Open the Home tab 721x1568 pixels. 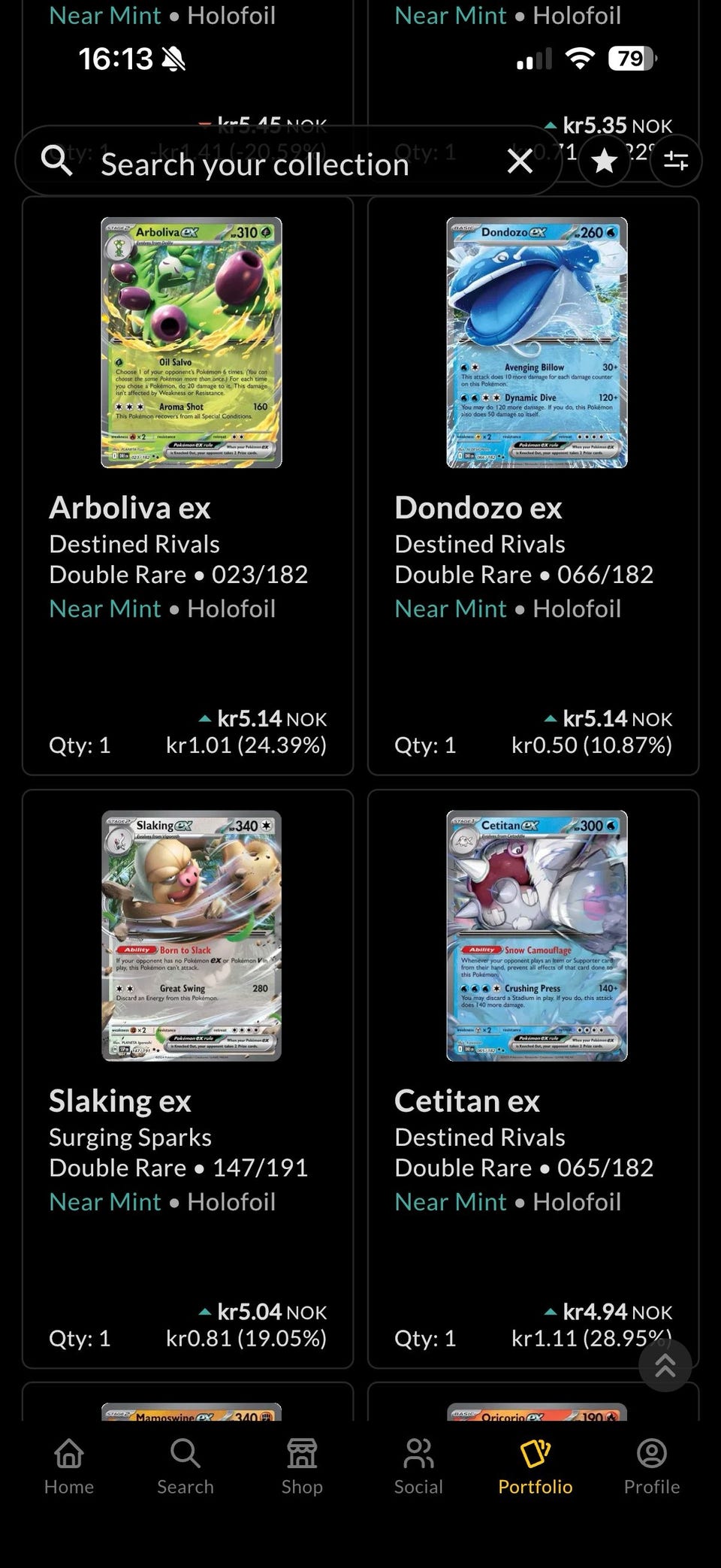pos(69,1467)
